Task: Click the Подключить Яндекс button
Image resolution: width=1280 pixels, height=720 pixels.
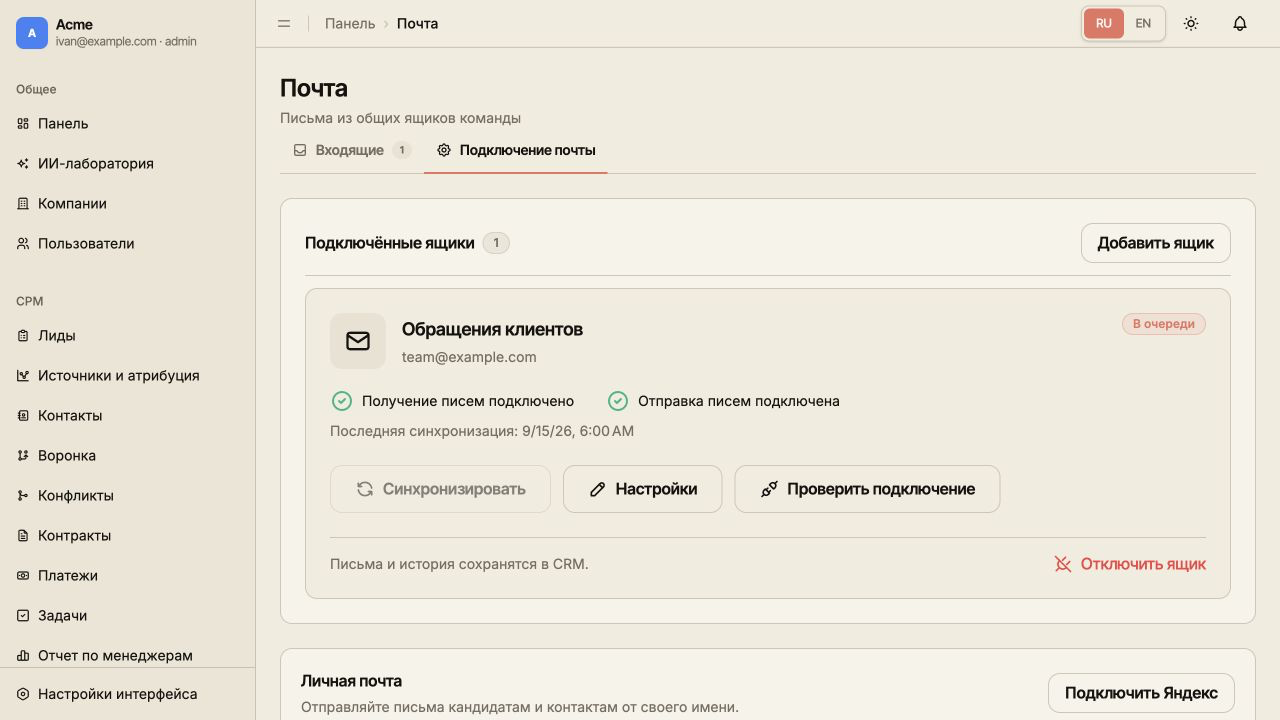Action: click(x=1141, y=693)
